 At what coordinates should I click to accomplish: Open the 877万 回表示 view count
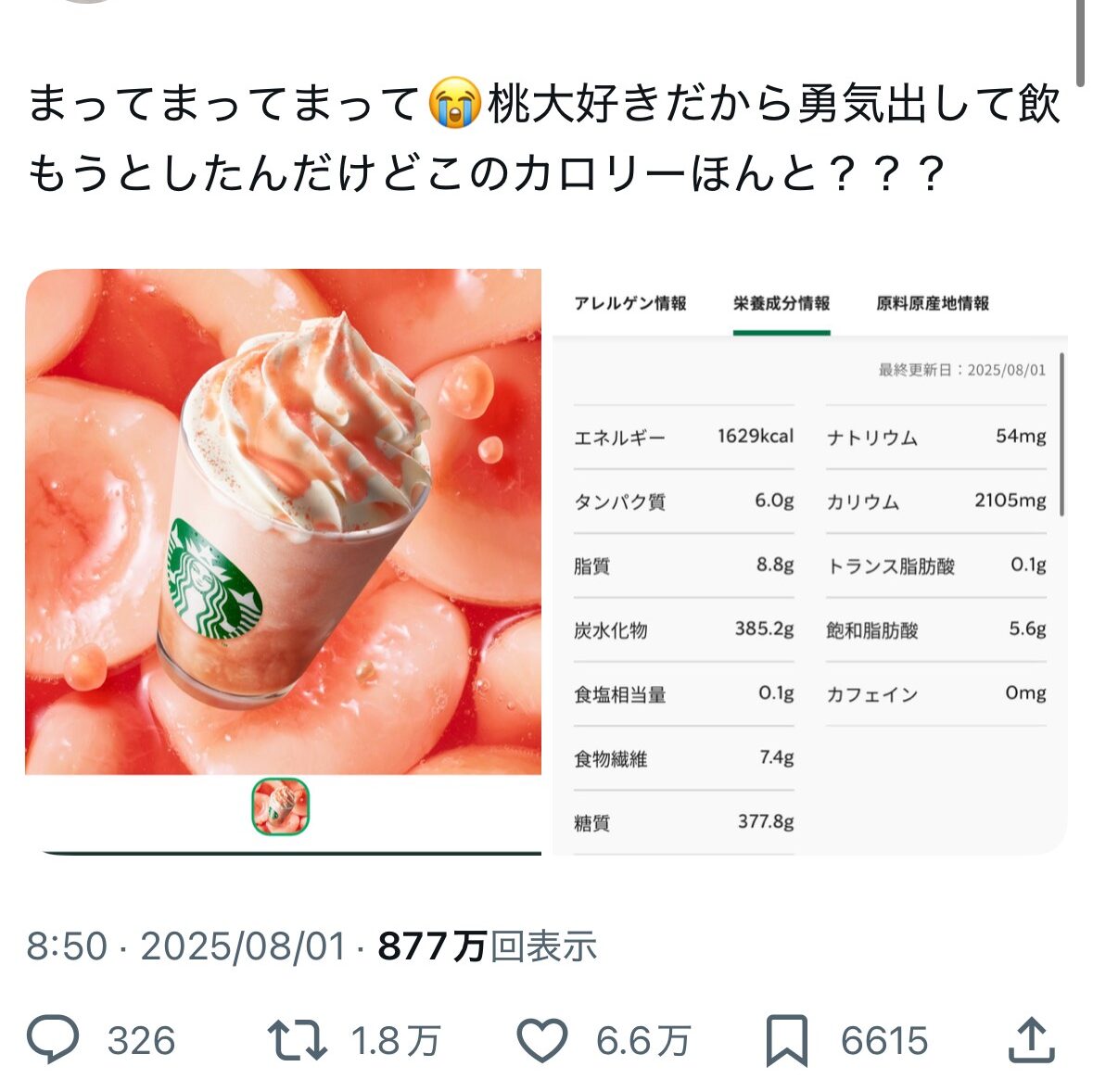tap(488, 946)
